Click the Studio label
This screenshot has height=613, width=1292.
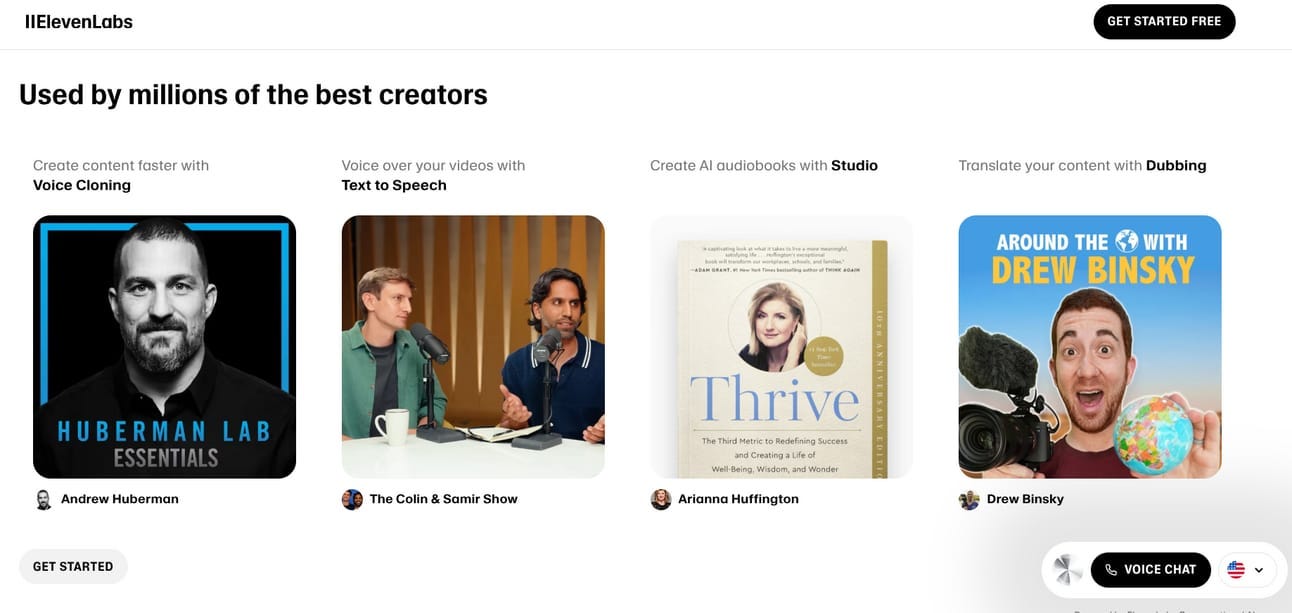coord(855,166)
